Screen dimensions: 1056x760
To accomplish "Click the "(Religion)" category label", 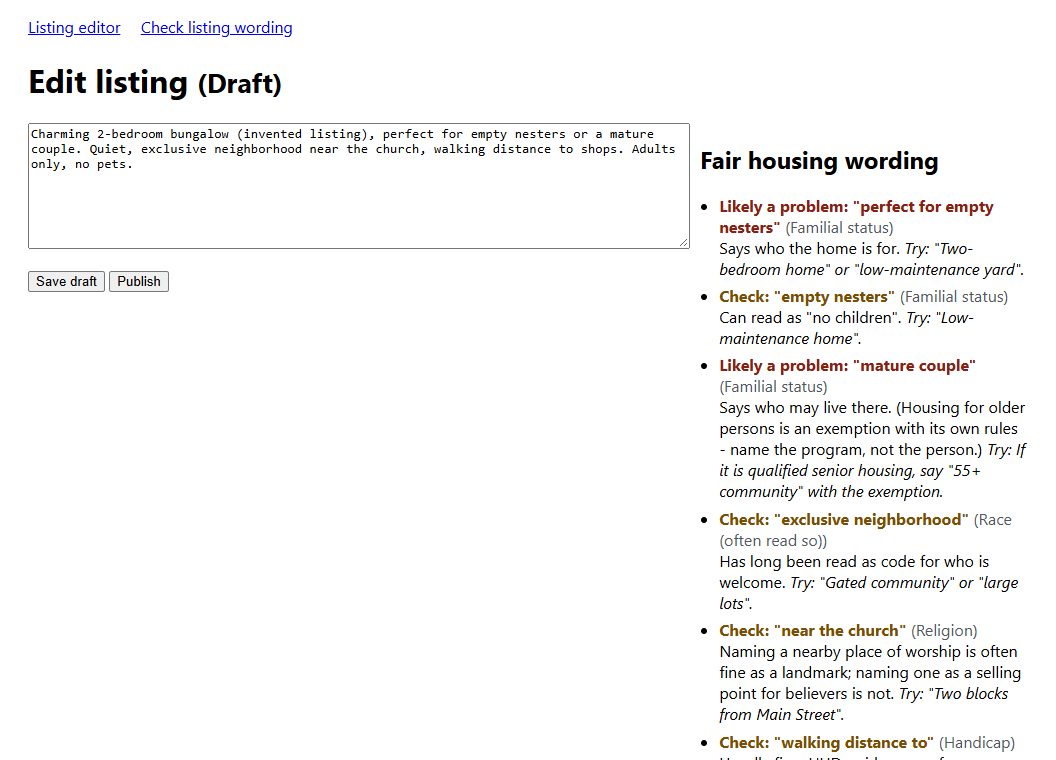I will 944,631.
